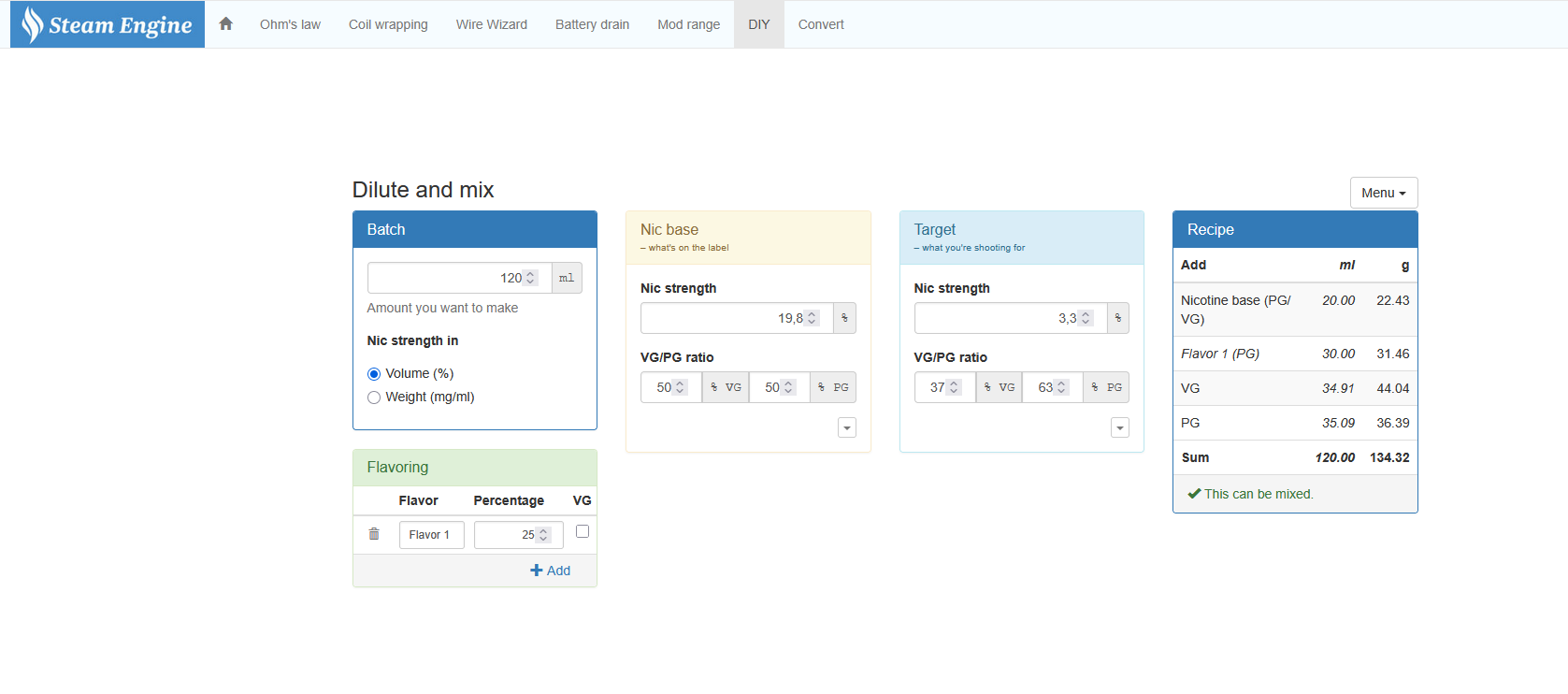The image size is (1568, 694).
Task: Select Volume (%) radio button
Action: point(374,374)
